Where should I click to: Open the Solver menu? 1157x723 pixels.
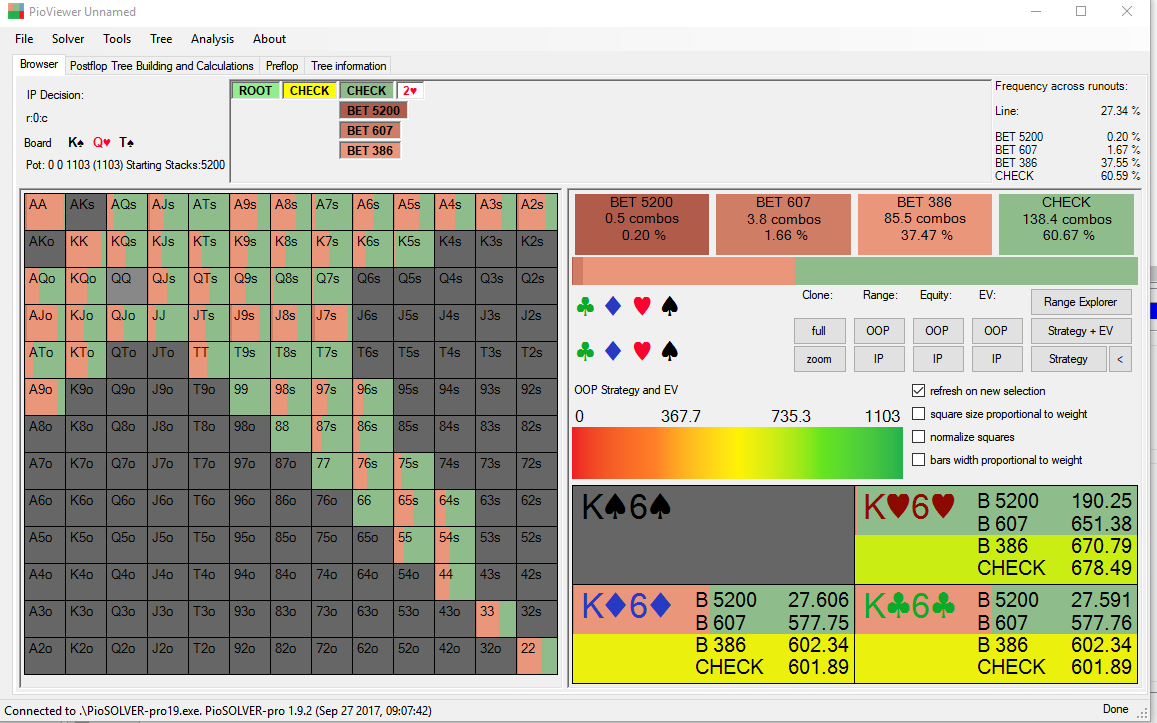(x=68, y=39)
